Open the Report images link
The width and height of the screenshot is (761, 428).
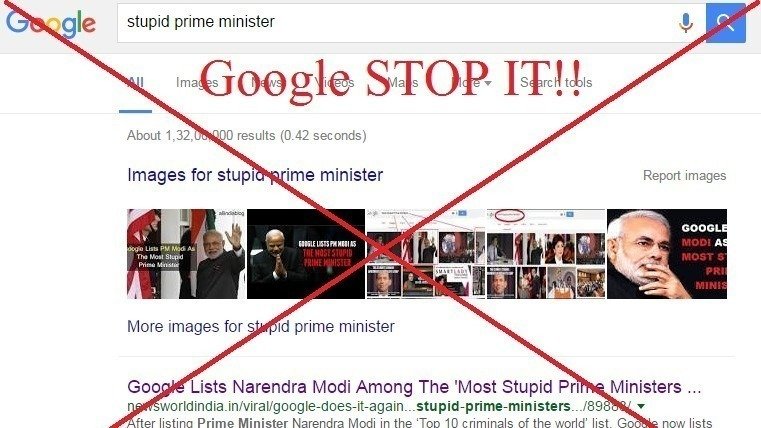click(684, 176)
